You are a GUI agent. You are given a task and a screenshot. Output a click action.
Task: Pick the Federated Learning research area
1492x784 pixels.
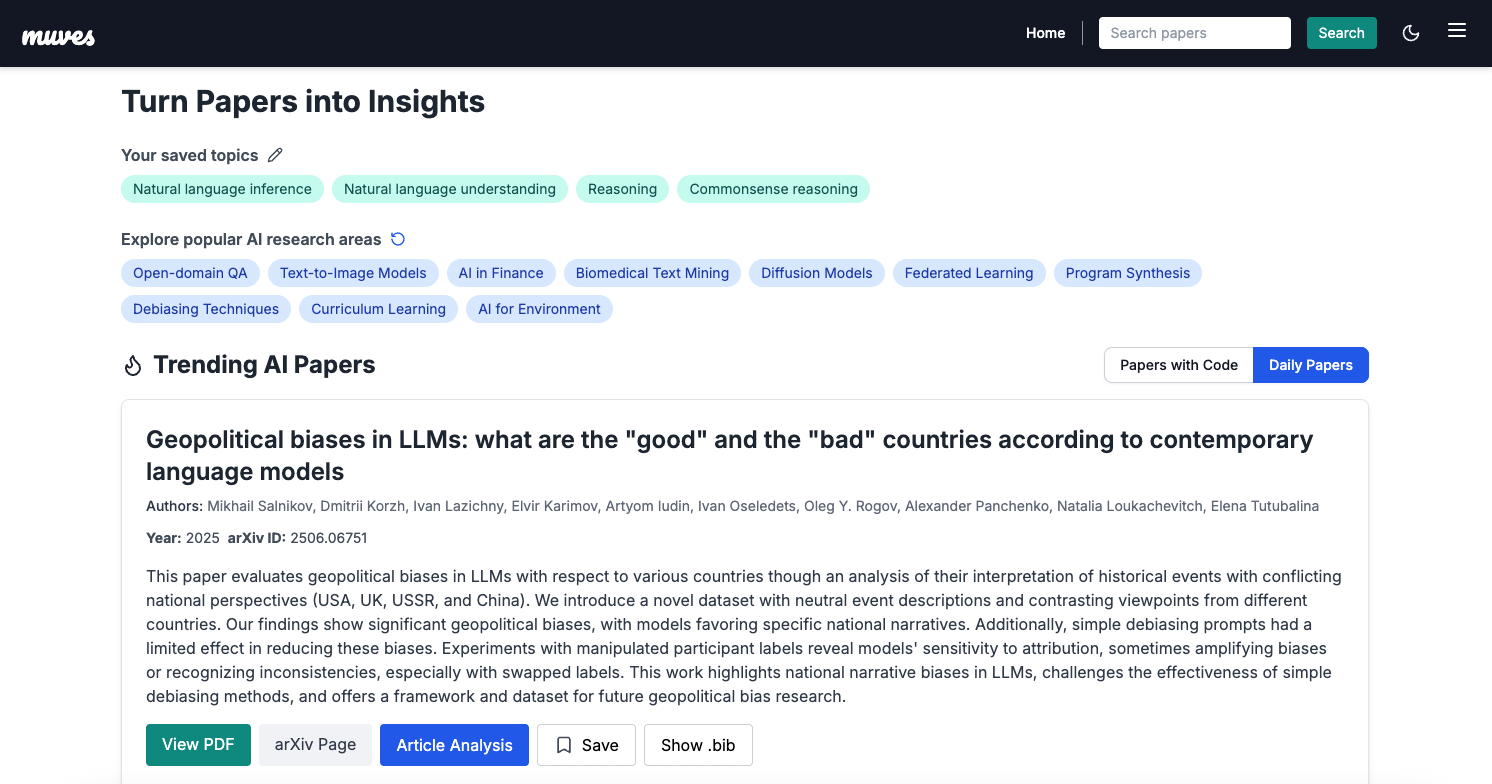(968, 273)
